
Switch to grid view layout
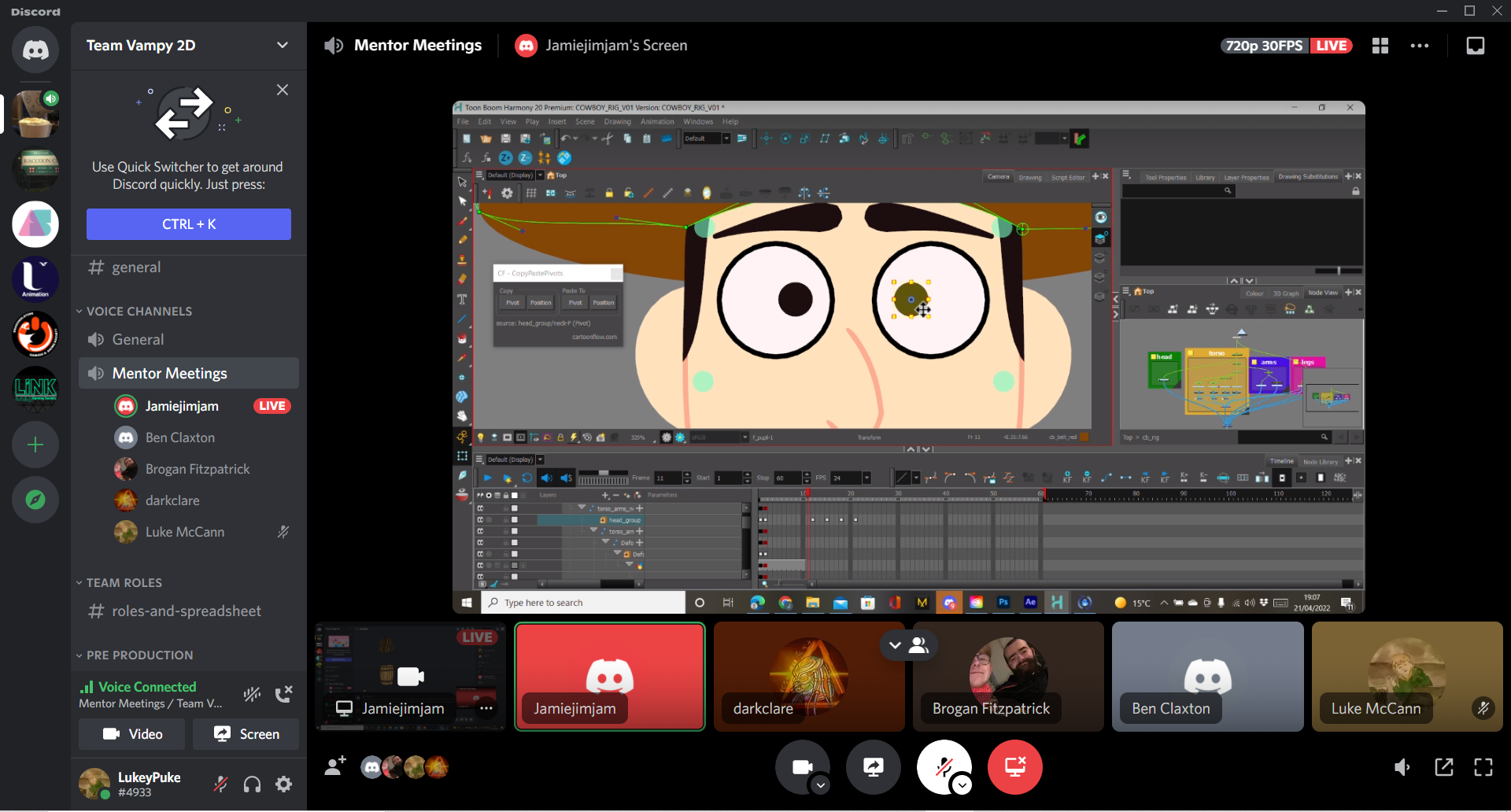(1380, 46)
